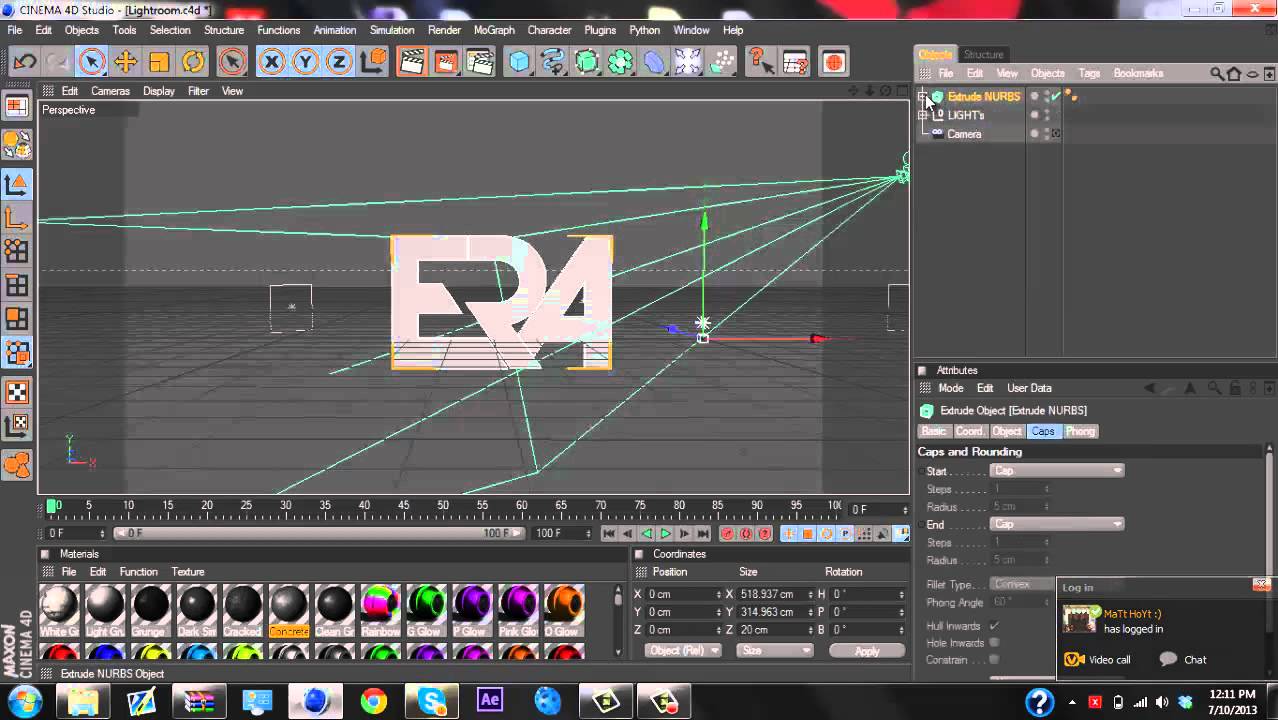Click the Object Manager search icon

coord(1217,73)
